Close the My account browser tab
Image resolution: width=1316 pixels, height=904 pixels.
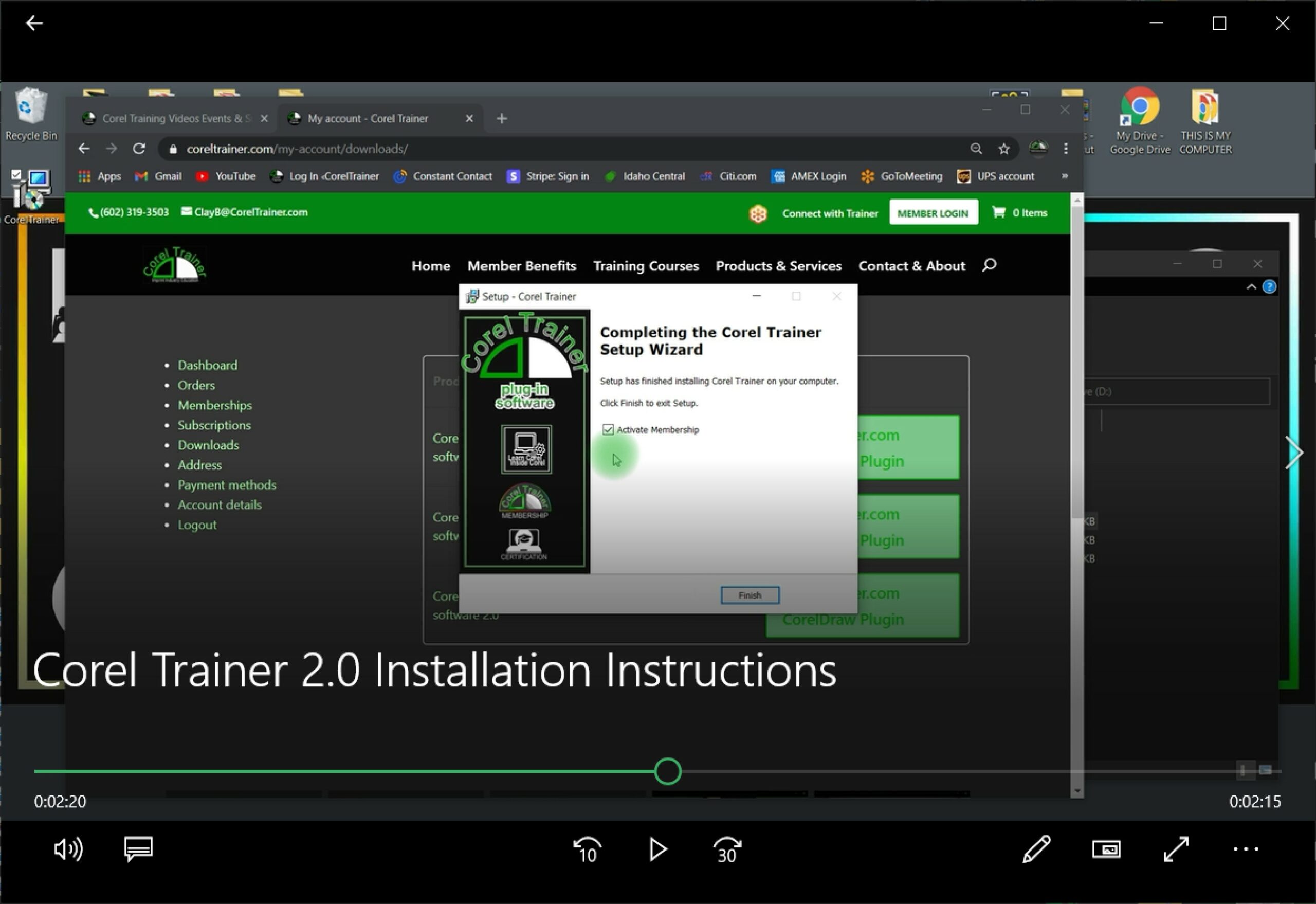(469, 118)
